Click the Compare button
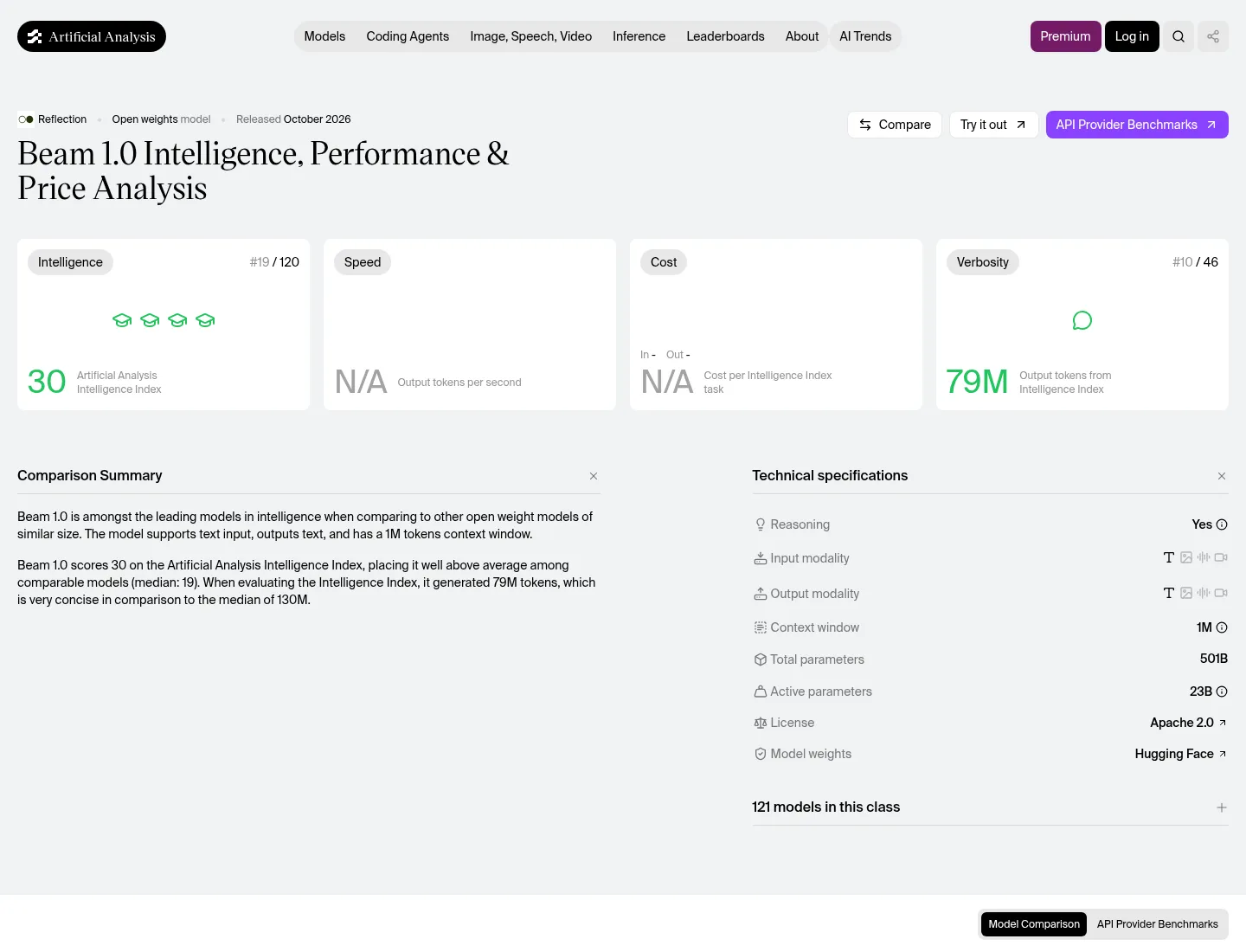 click(x=895, y=125)
